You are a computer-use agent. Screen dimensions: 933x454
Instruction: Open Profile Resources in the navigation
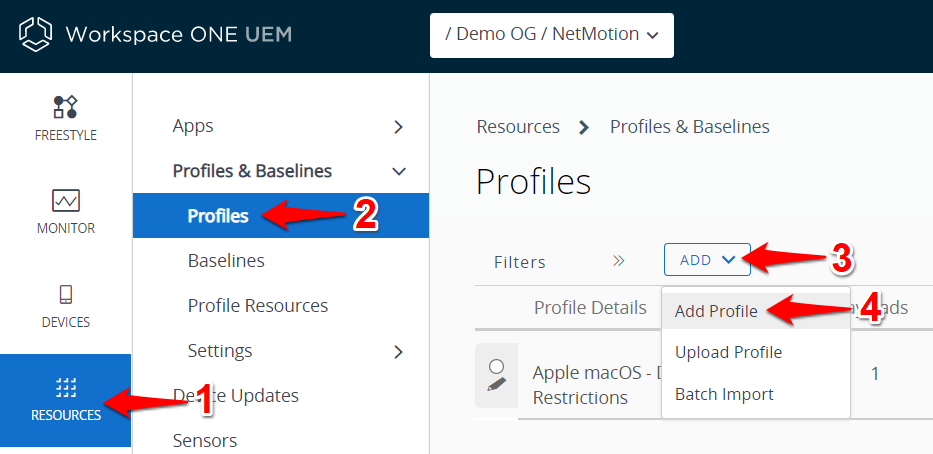[x=258, y=306]
